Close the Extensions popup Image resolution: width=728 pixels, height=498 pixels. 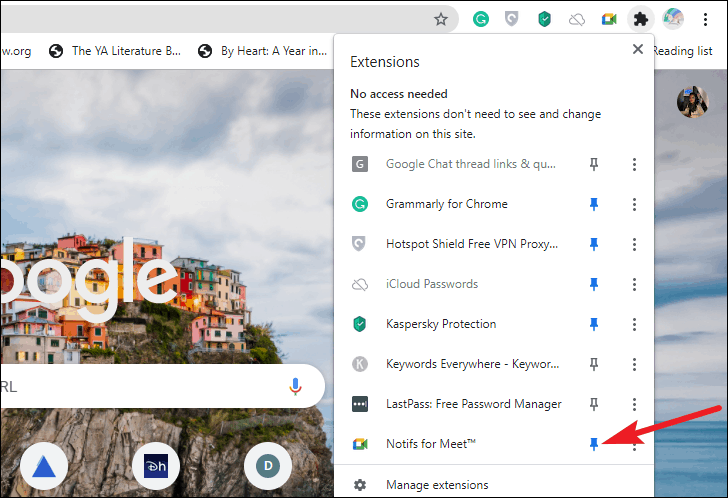coord(638,49)
